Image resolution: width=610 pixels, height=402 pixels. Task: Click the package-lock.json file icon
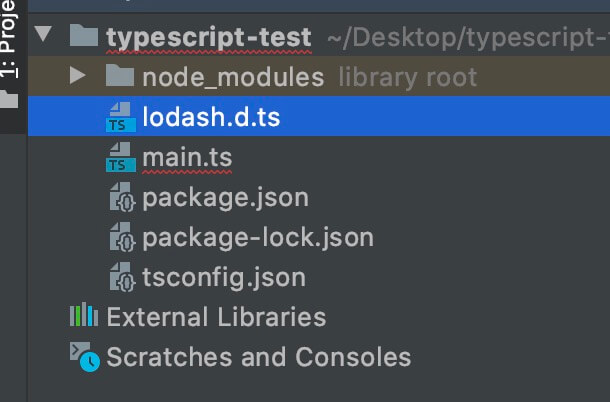point(121,238)
